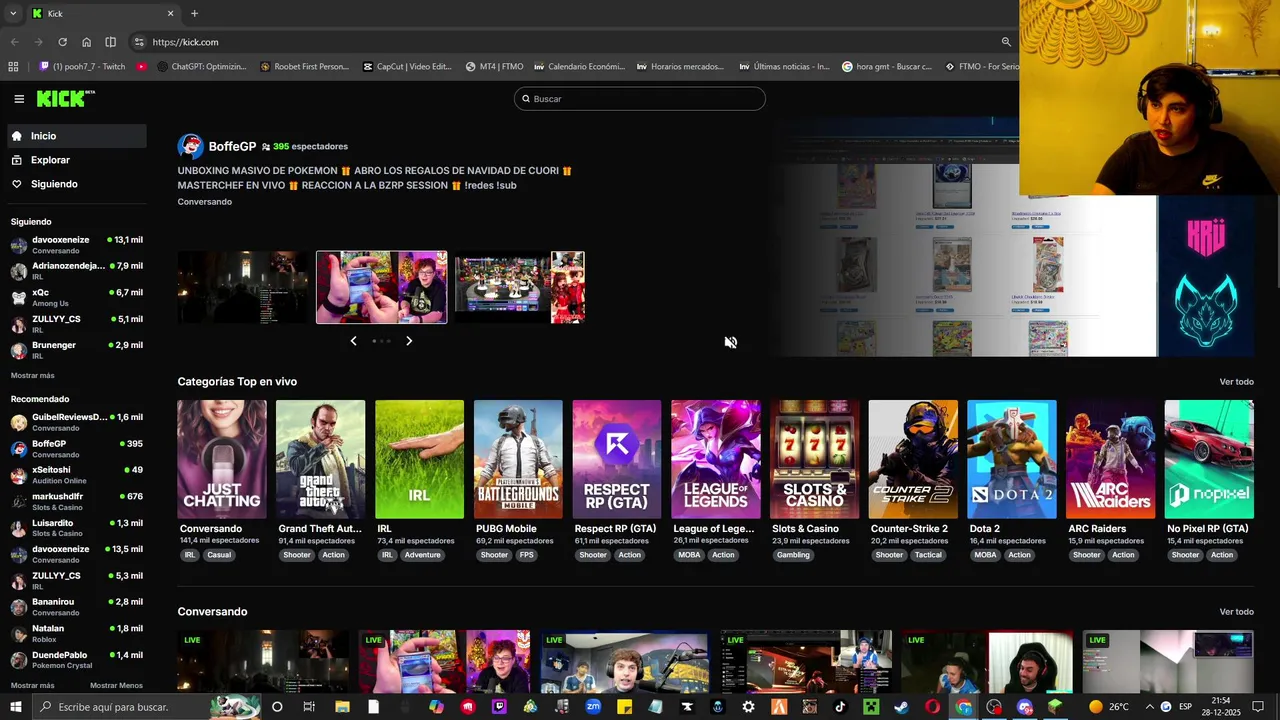Click Gambling tag under Slots & Casino

click(793, 555)
